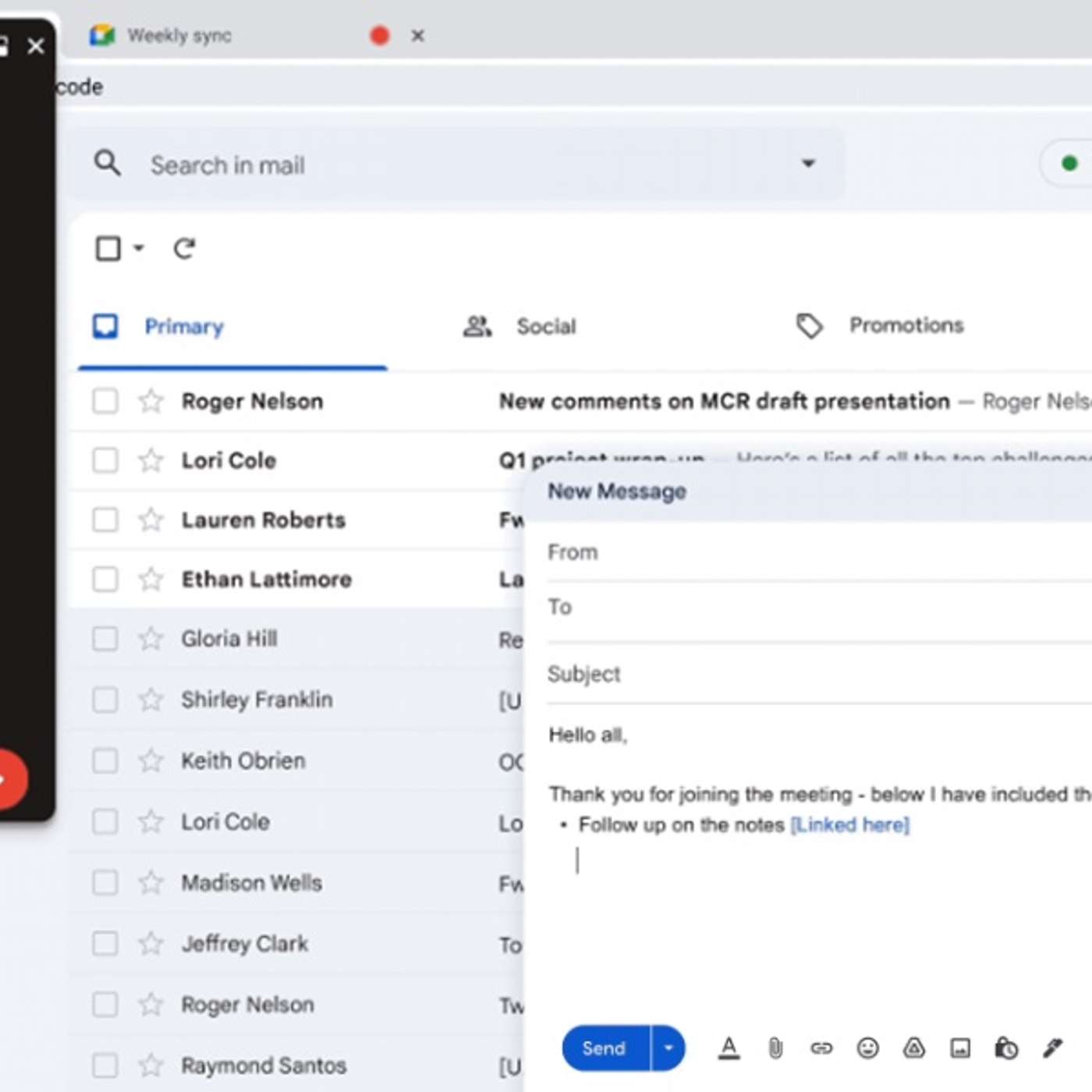Attach a file with the paperclip icon

[x=775, y=1048]
